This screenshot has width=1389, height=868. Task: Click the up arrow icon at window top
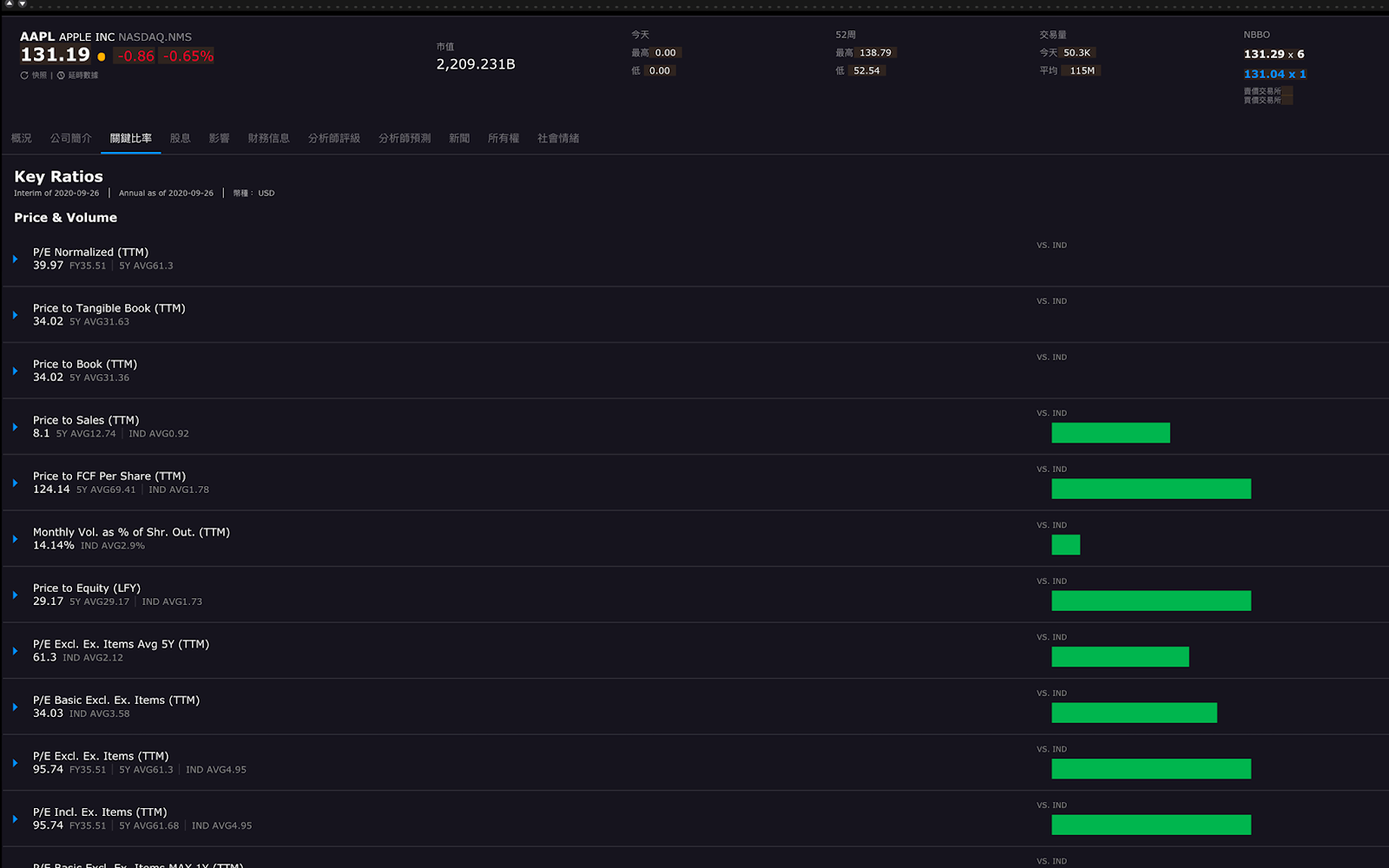10,4
